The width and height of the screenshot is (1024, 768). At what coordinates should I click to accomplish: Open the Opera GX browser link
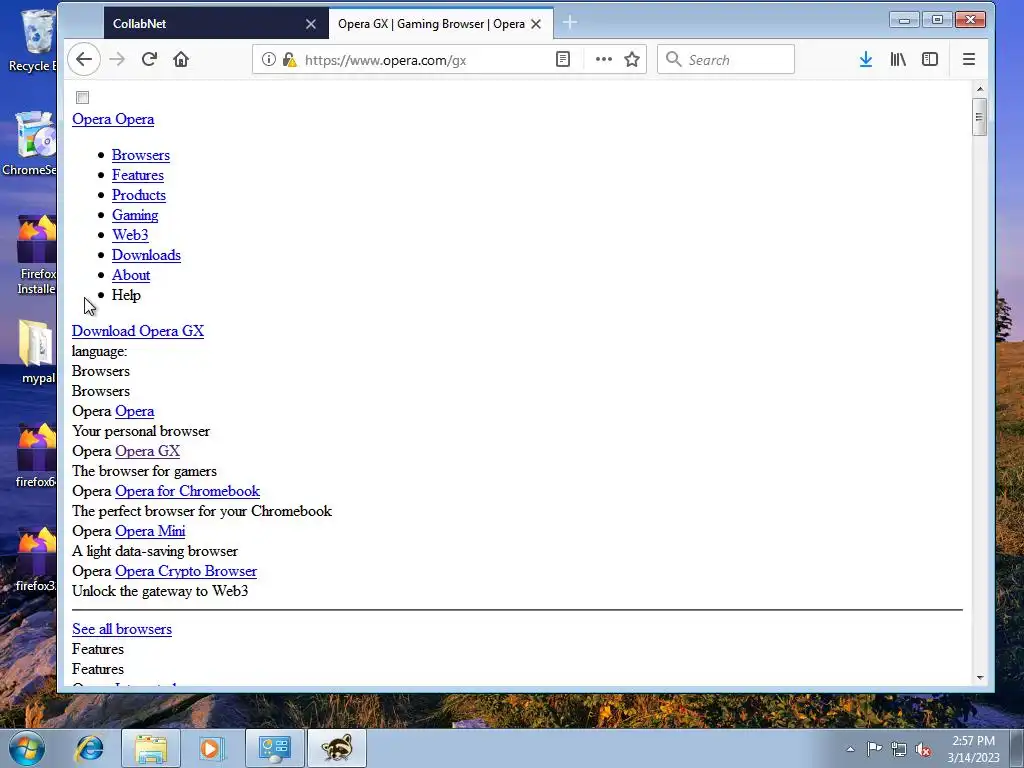148,451
